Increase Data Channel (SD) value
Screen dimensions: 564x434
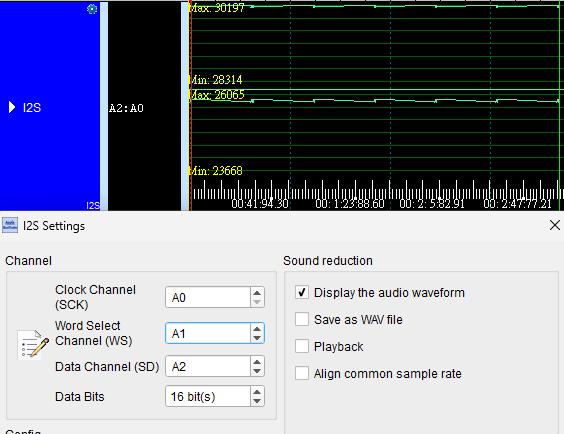point(257,362)
